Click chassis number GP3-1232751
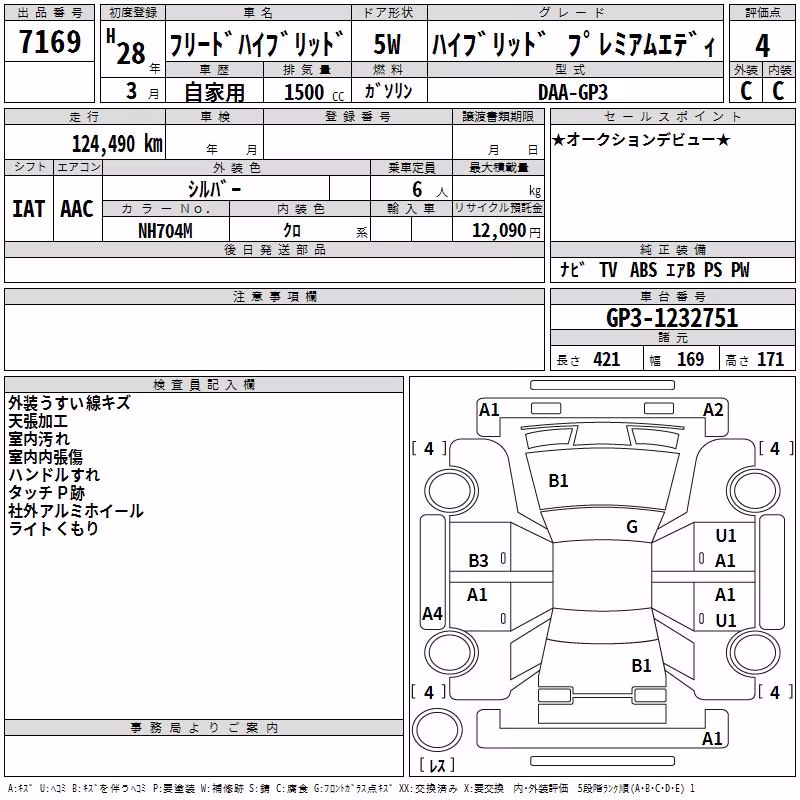The width and height of the screenshot is (800, 800). click(672, 318)
